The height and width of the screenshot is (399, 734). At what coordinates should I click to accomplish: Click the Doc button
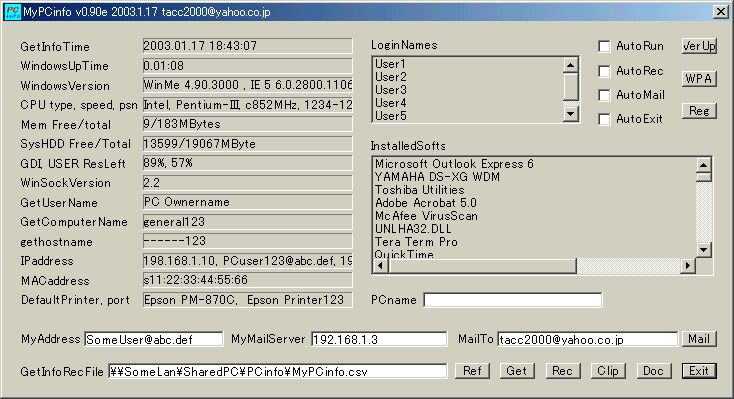coord(653,371)
